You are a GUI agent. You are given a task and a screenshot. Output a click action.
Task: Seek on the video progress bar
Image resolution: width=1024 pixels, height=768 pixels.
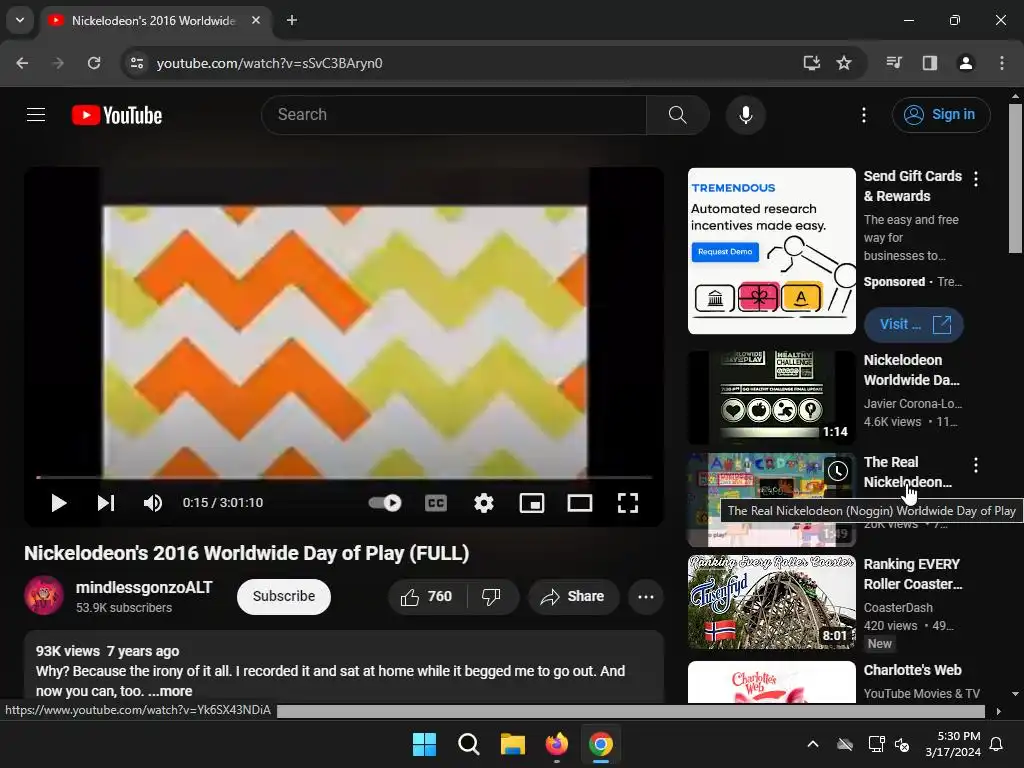[x=344, y=477]
